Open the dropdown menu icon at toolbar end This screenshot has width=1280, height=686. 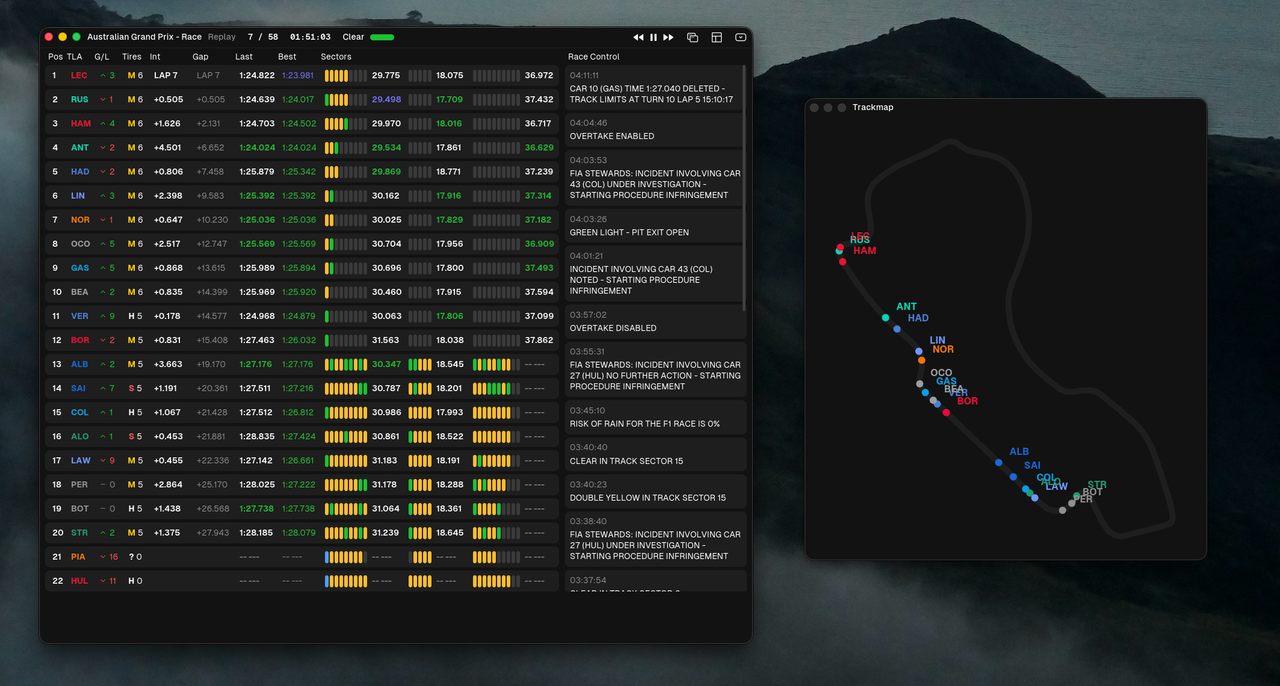tap(740, 37)
